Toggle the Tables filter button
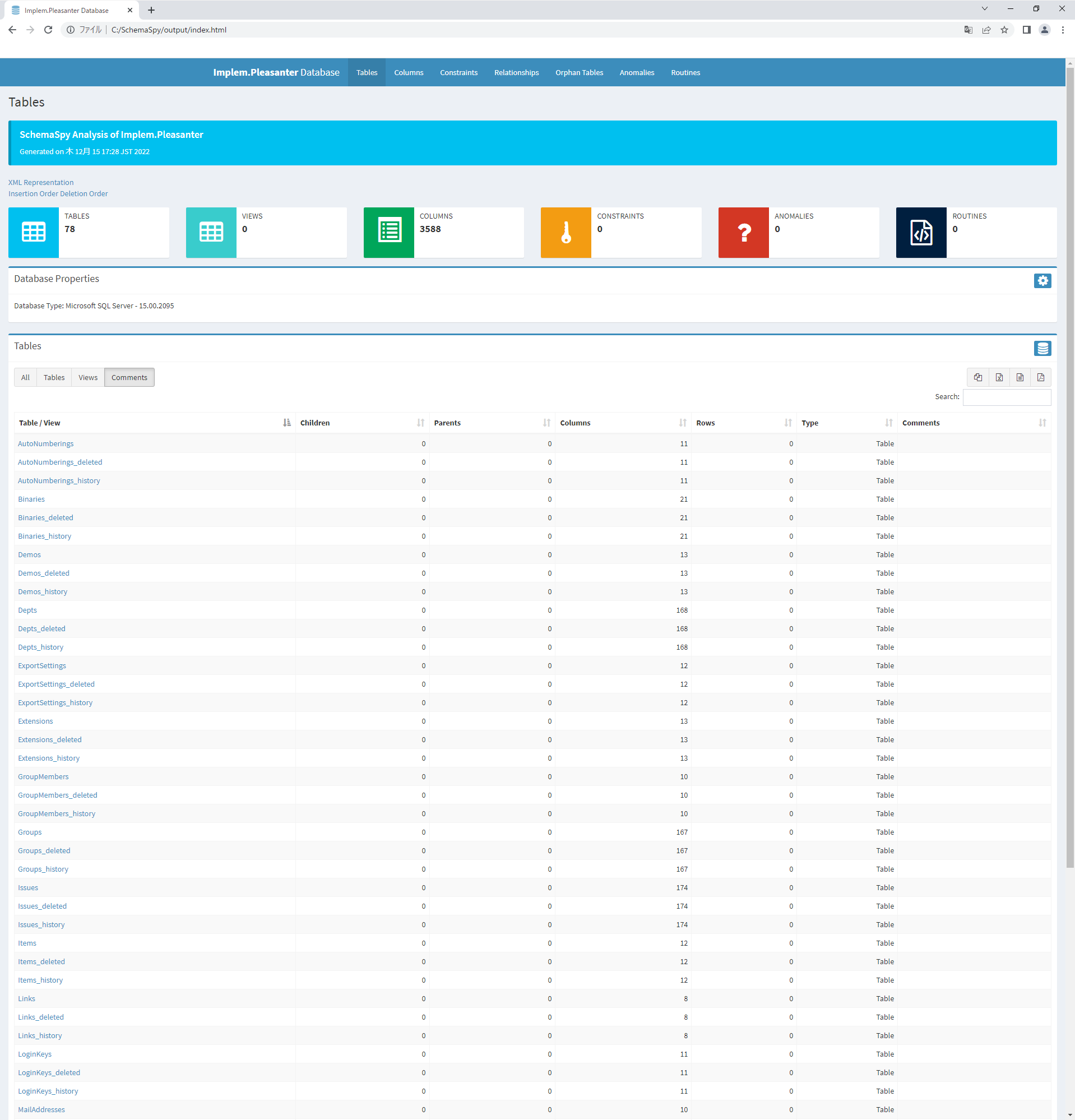The height and width of the screenshot is (1120, 1075). tap(54, 377)
